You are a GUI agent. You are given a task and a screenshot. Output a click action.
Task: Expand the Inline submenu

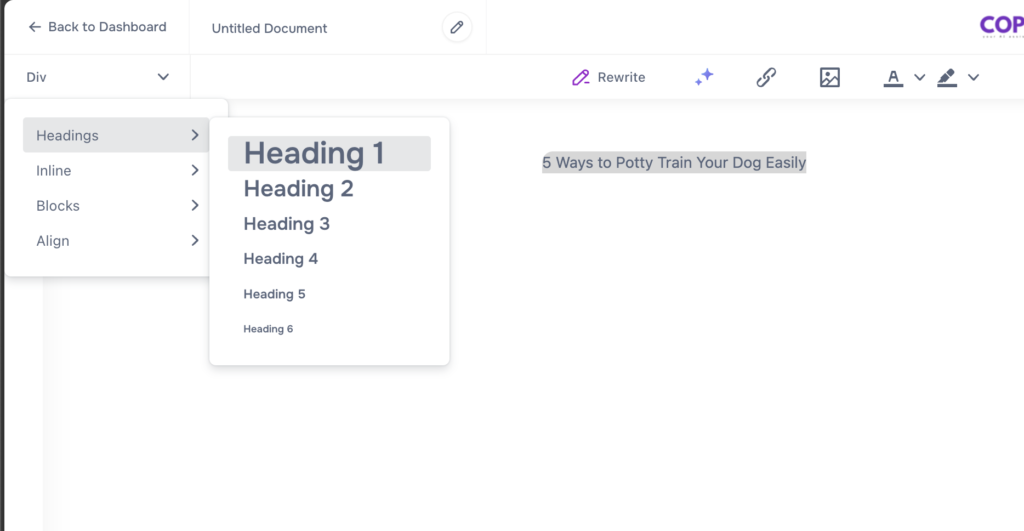116,171
